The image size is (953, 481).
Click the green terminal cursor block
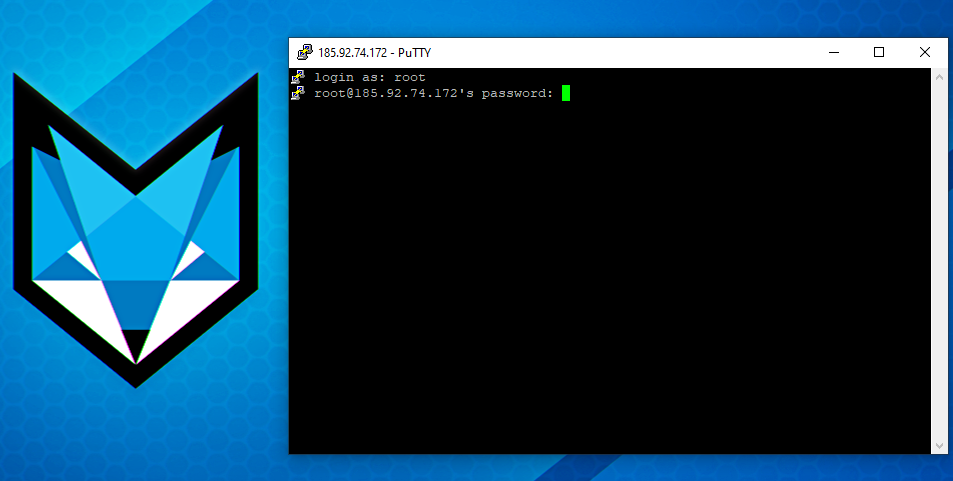coord(565,93)
